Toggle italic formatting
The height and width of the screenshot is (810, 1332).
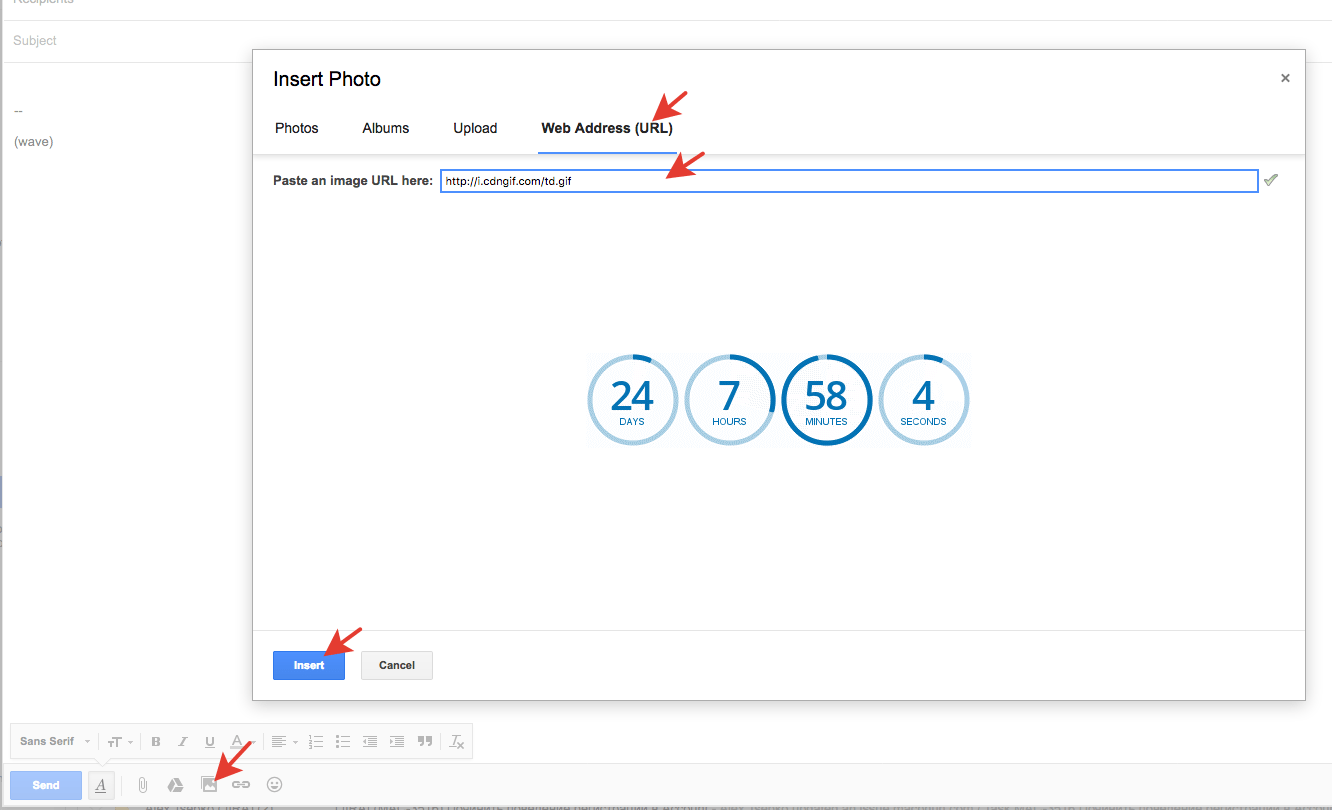pos(183,741)
